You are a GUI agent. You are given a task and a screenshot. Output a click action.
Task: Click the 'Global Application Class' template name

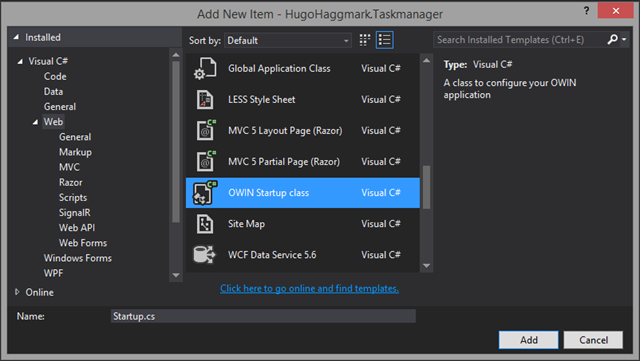coord(279,68)
